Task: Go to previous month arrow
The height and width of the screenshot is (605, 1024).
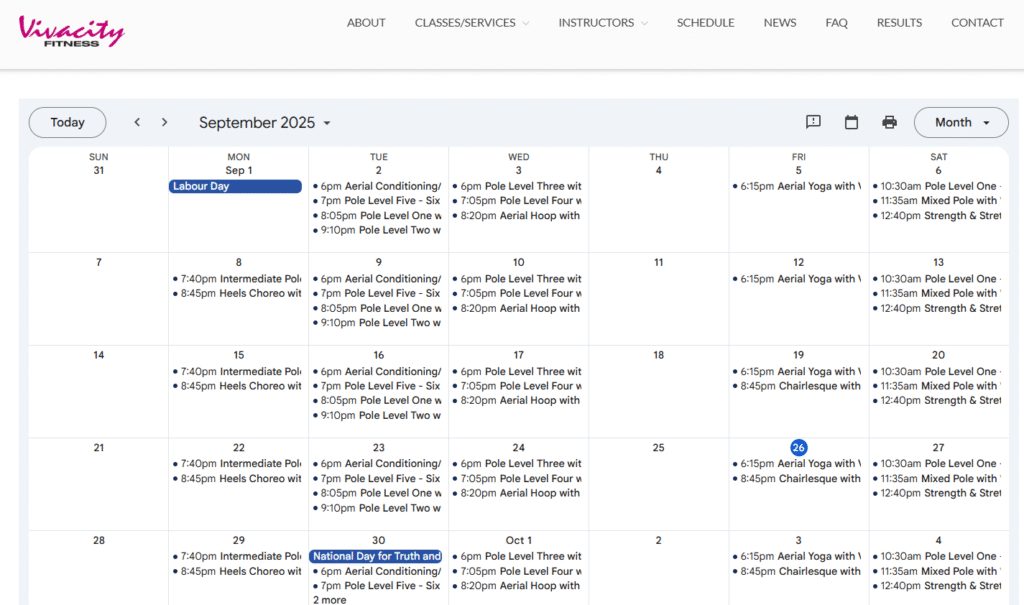Action: tap(137, 122)
